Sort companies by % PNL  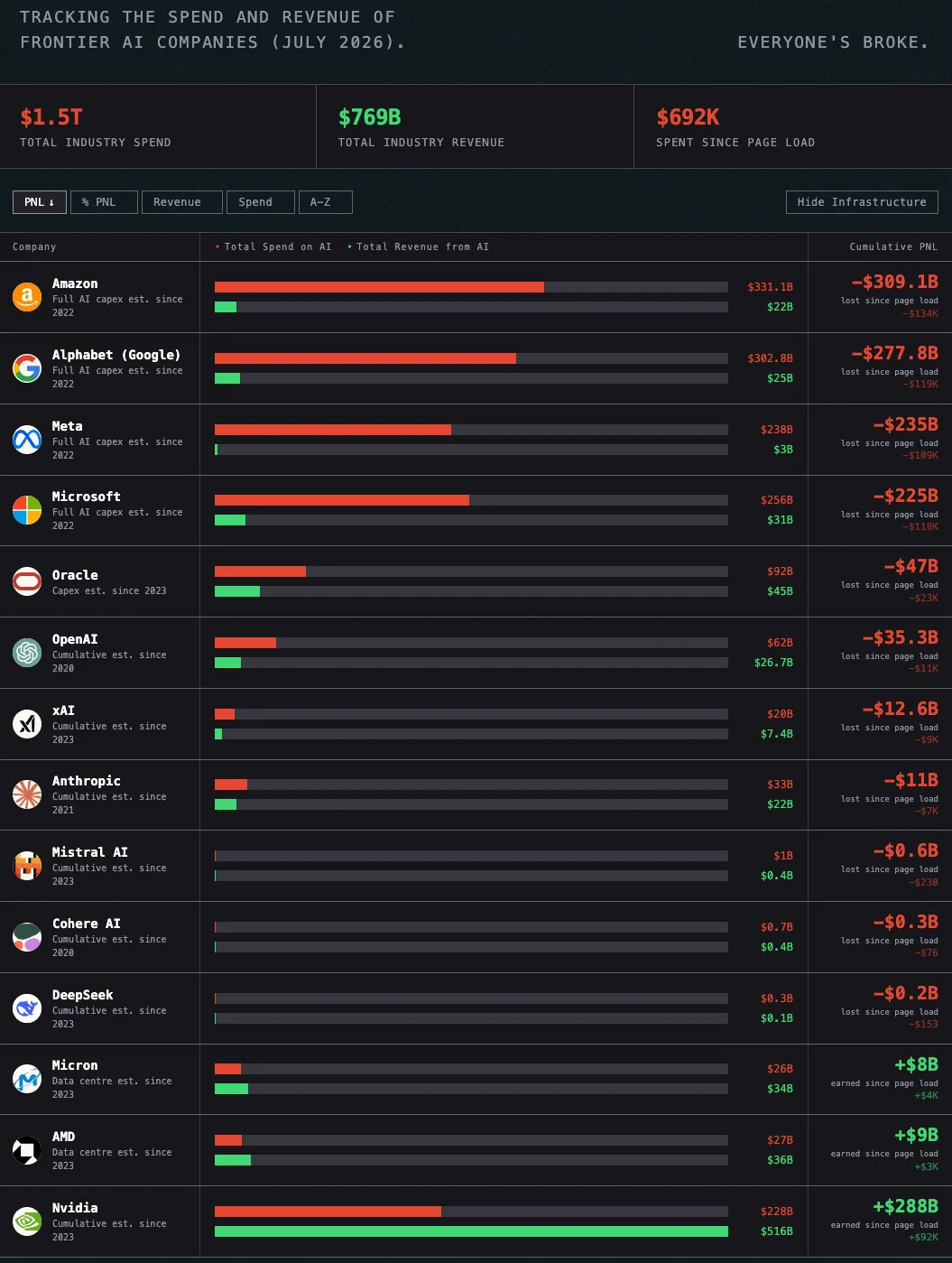(x=104, y=202)
